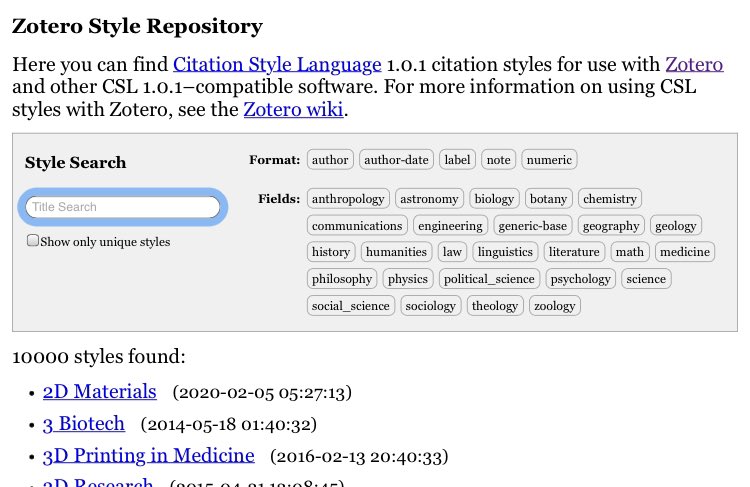The height and width of the screenshot is (487, 750).
Task: Choose the law field tag
Action: (452, 252)
